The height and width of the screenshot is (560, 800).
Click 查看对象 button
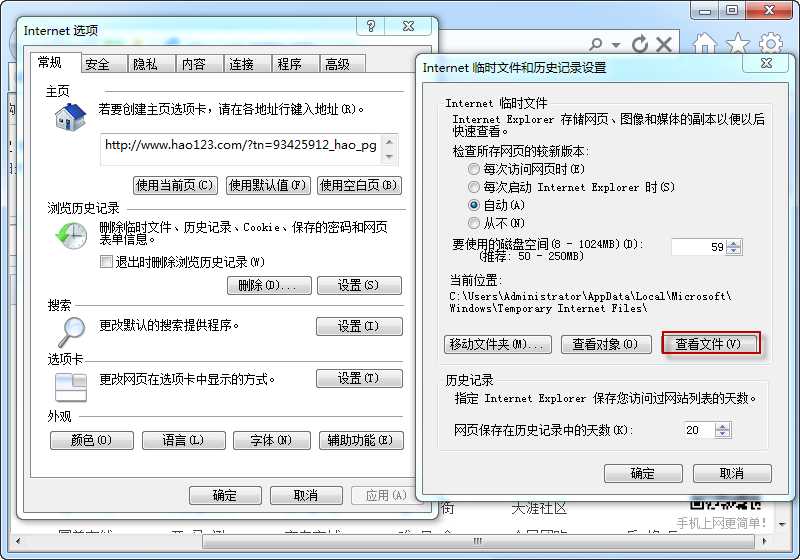coord(606,344)
